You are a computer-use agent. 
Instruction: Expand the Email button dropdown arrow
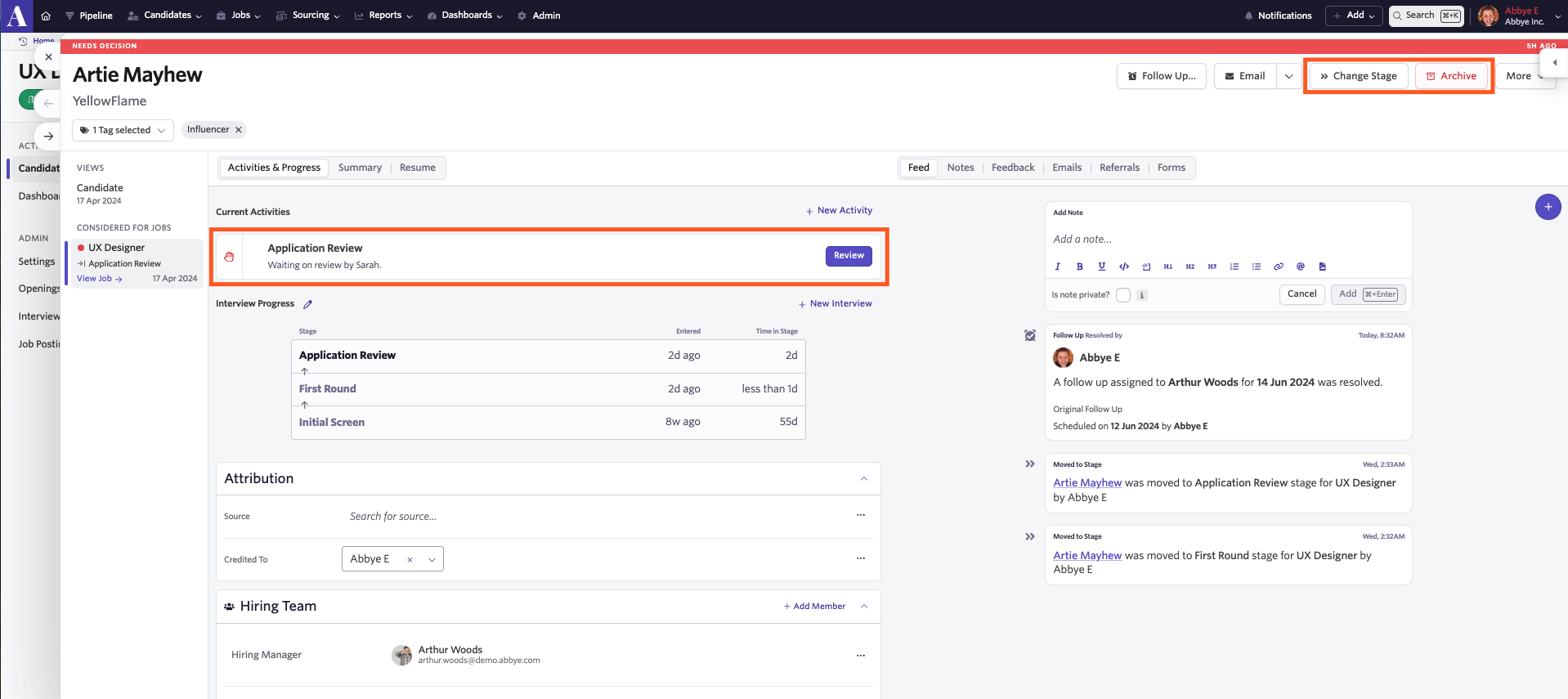(x=1288, y=76)
